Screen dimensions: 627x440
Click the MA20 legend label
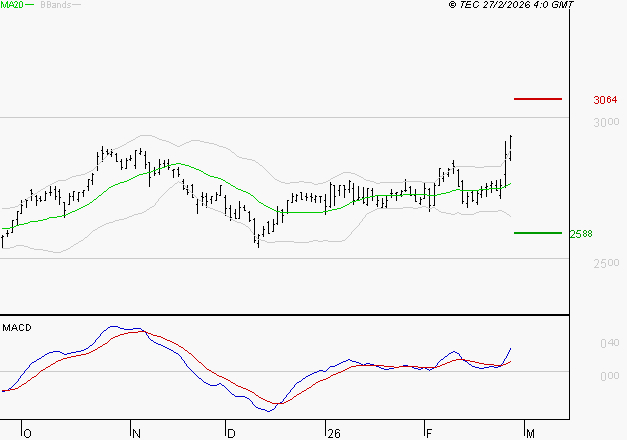point(12,5)
